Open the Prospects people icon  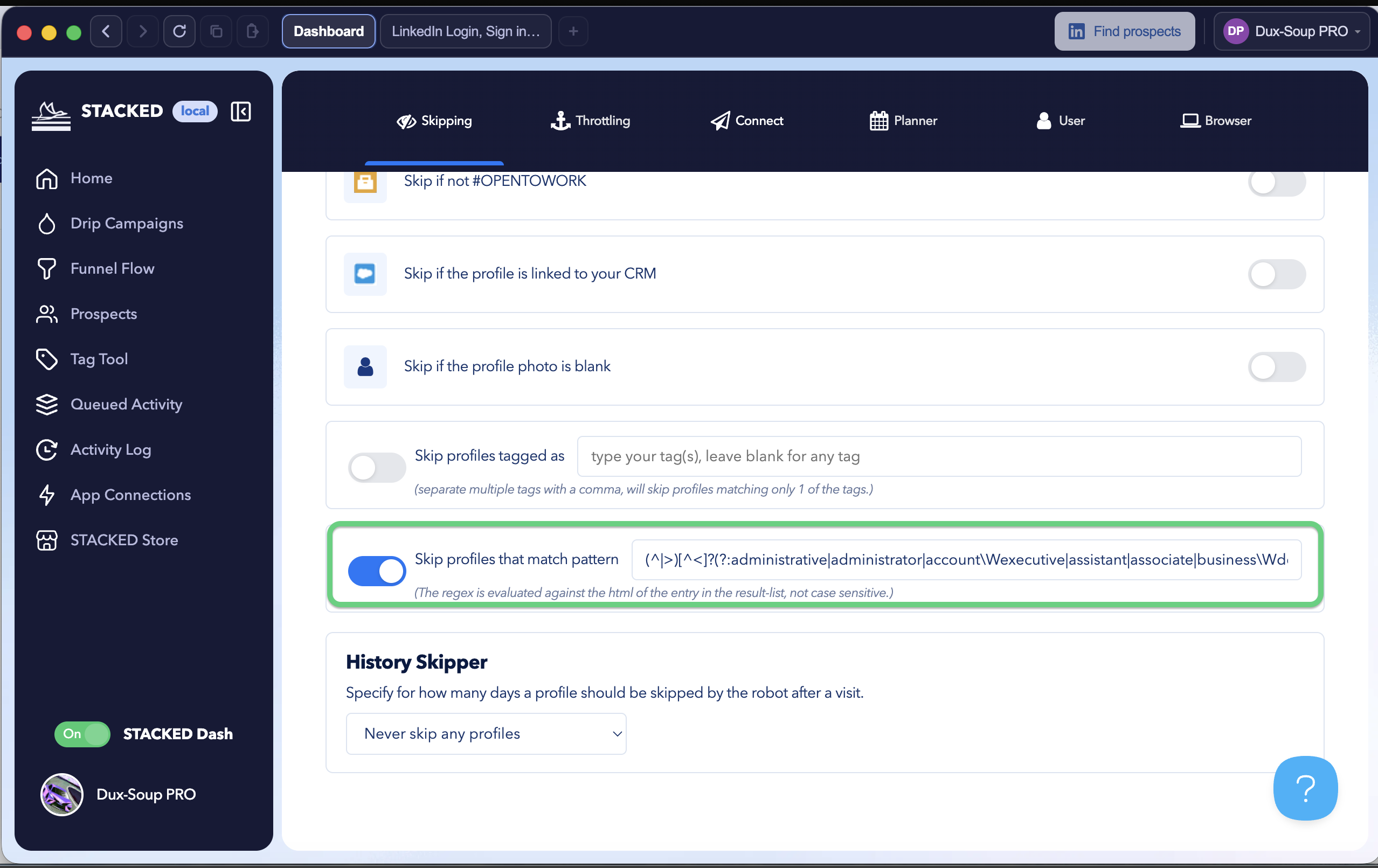(47, 314)
